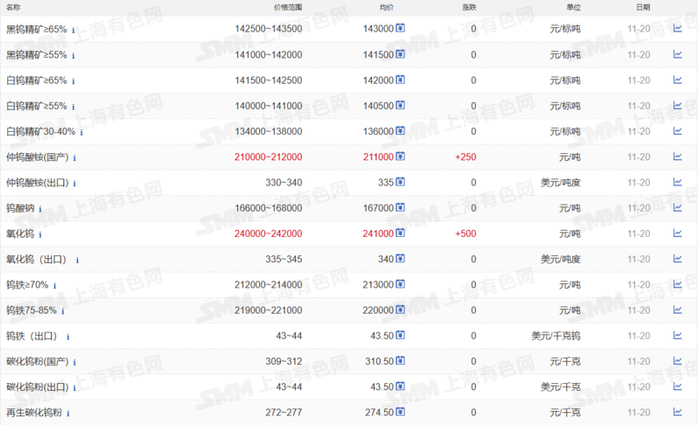Open the 黑钨精矿≥65% product name

36,29
